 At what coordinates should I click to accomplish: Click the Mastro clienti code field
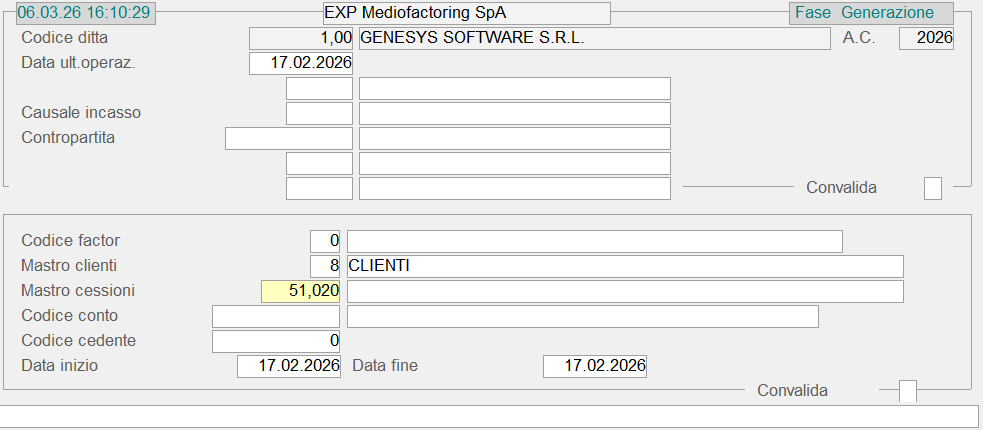click(x=325, y=266)
